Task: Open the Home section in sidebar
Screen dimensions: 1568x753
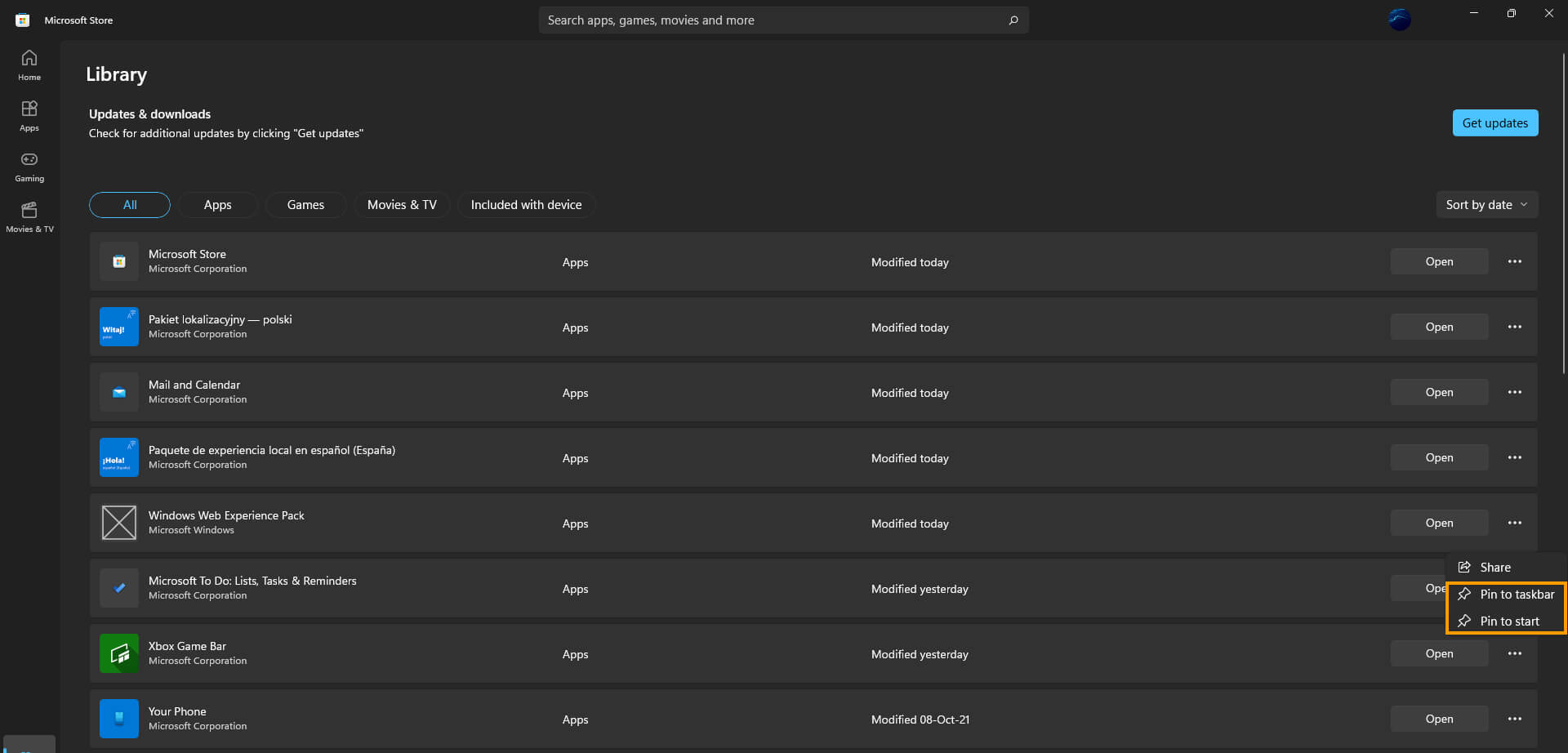Action: click(29, 65)
